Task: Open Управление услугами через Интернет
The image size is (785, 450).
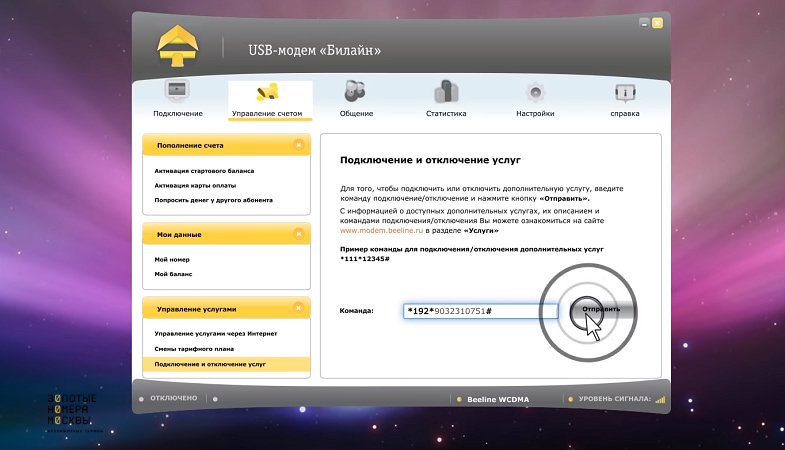Action: coord(216,334)
